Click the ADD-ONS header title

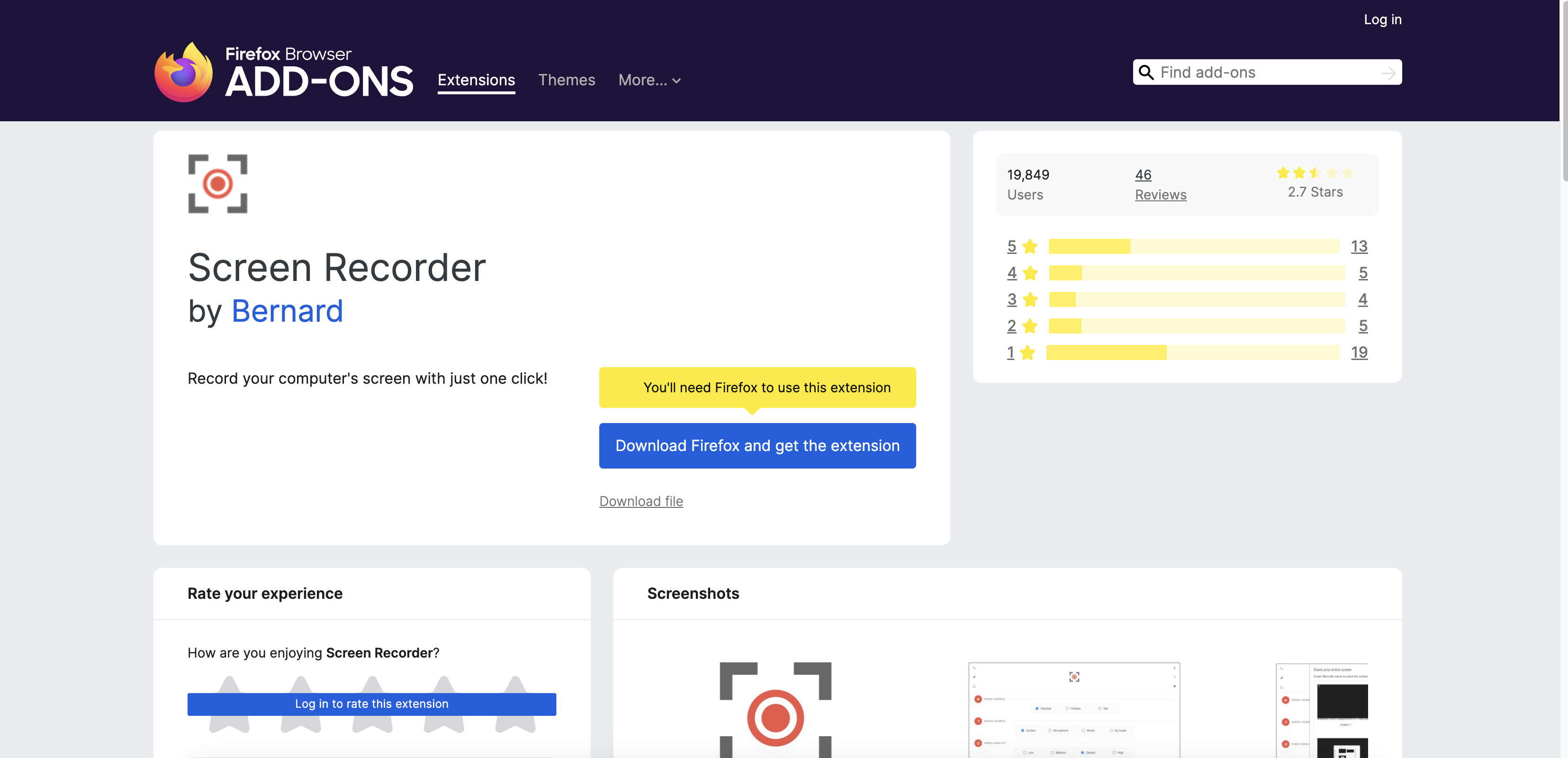click(319, 81)
